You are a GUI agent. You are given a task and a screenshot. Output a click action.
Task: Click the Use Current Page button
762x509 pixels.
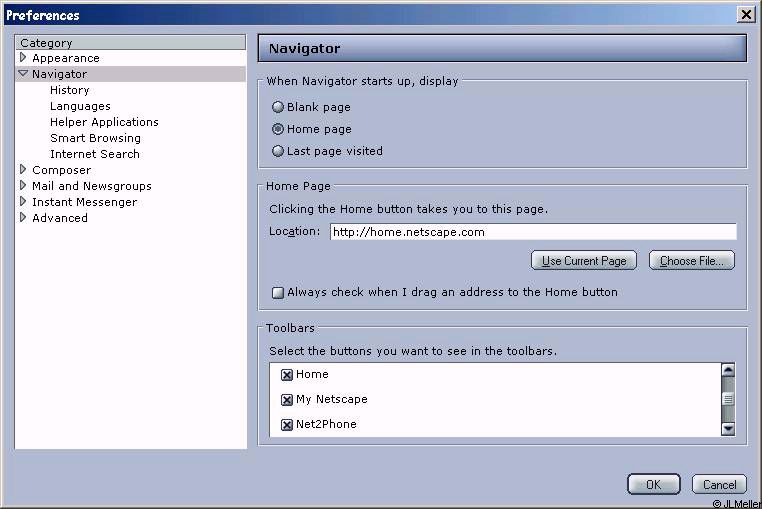(x=584, y=261)
